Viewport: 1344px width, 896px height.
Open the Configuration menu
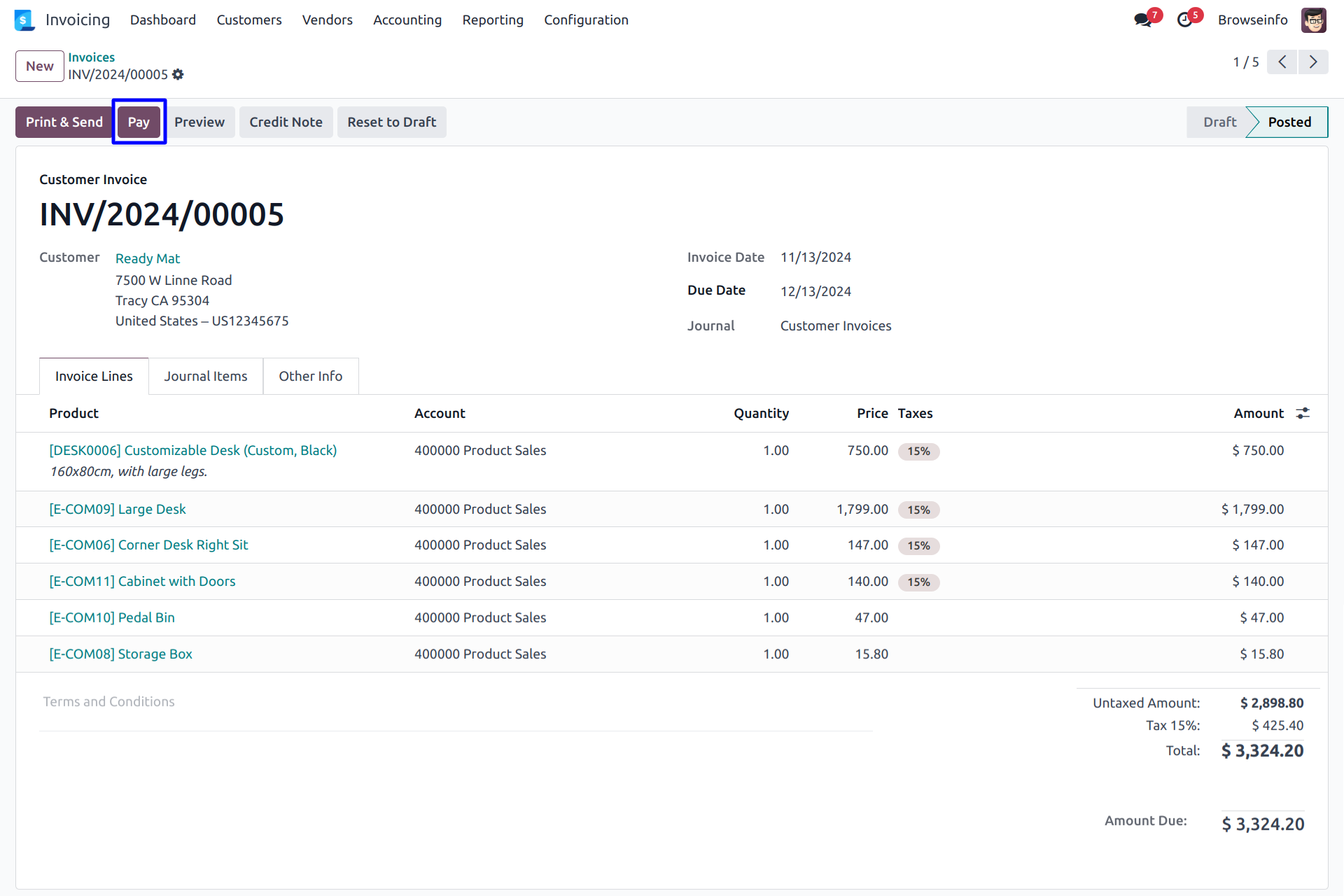[586, 20]
